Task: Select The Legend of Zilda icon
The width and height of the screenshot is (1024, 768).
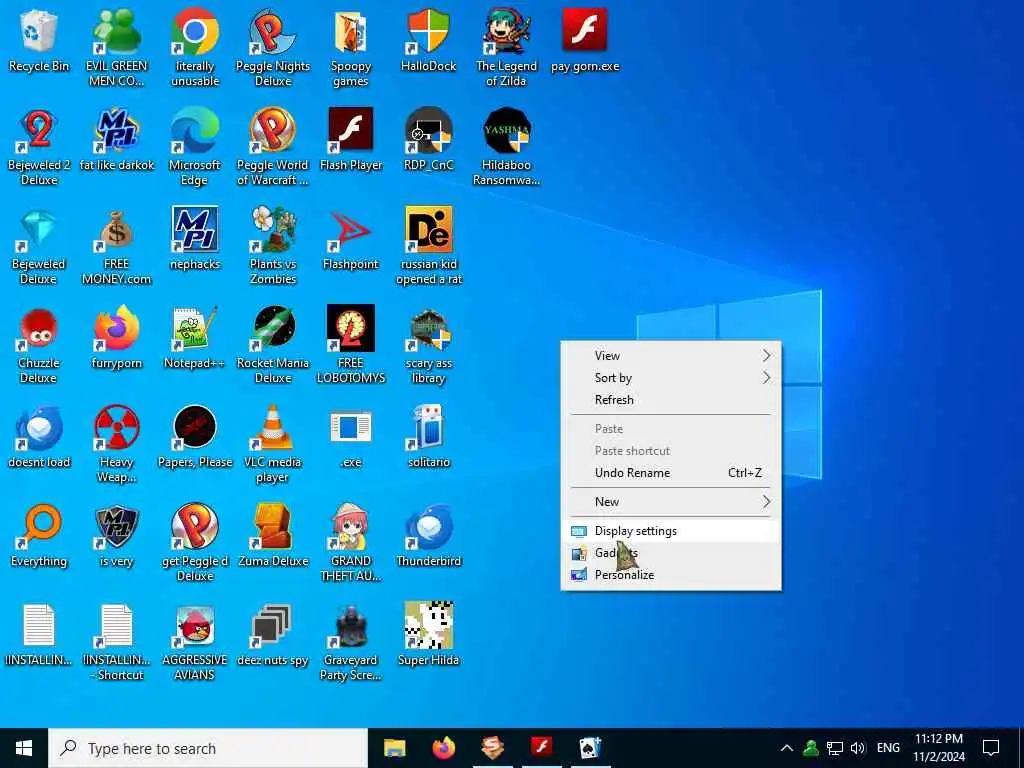Action: point(506,48)
